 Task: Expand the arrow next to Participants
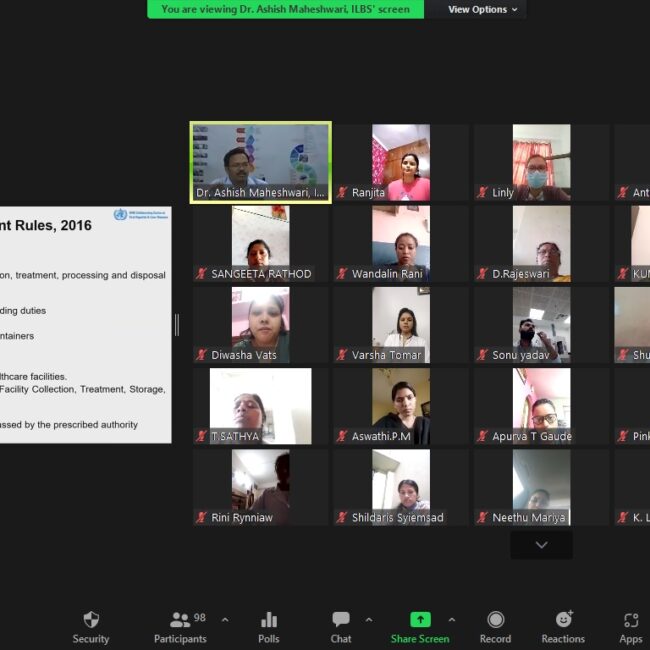point(224,619)
